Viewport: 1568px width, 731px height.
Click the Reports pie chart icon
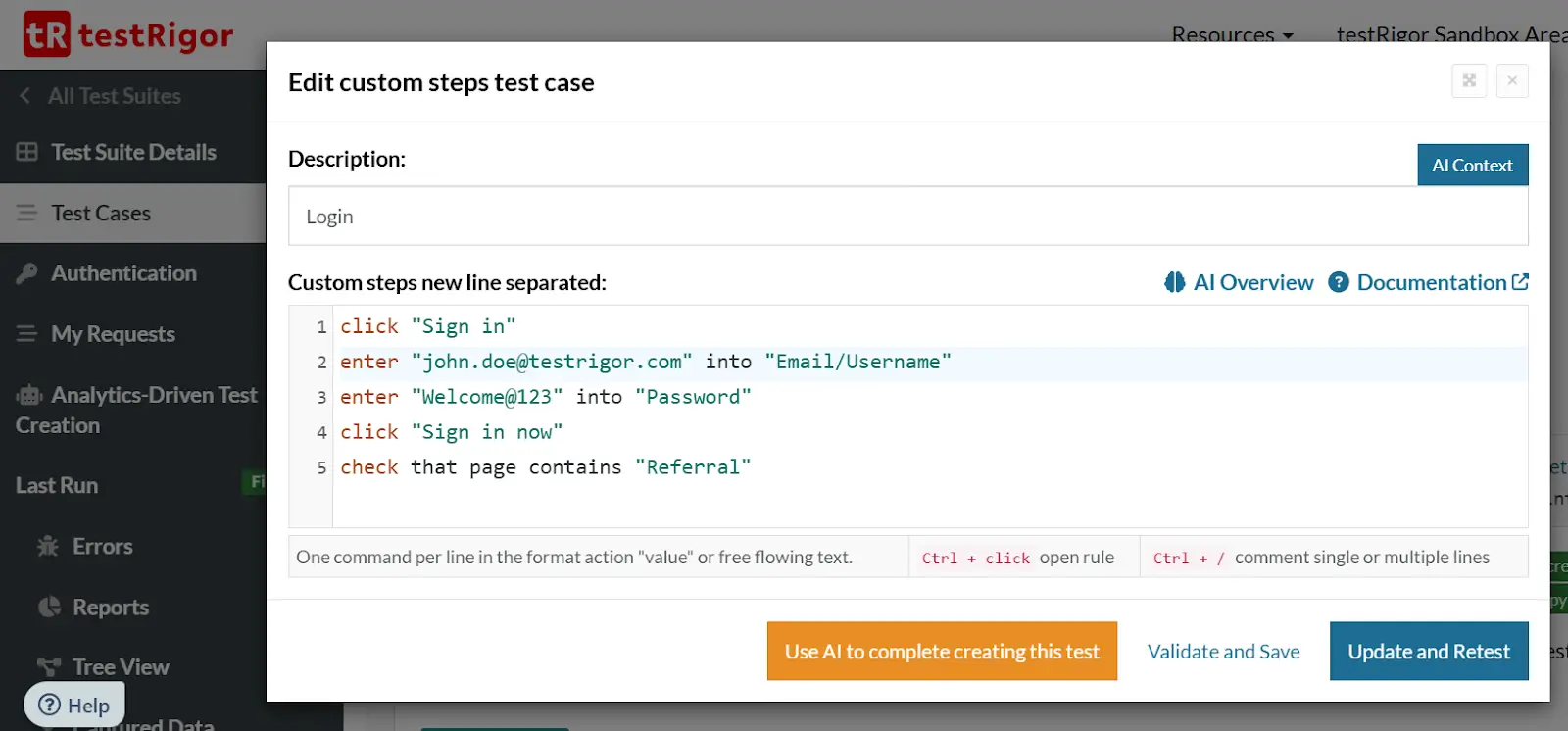click(49, 608)
